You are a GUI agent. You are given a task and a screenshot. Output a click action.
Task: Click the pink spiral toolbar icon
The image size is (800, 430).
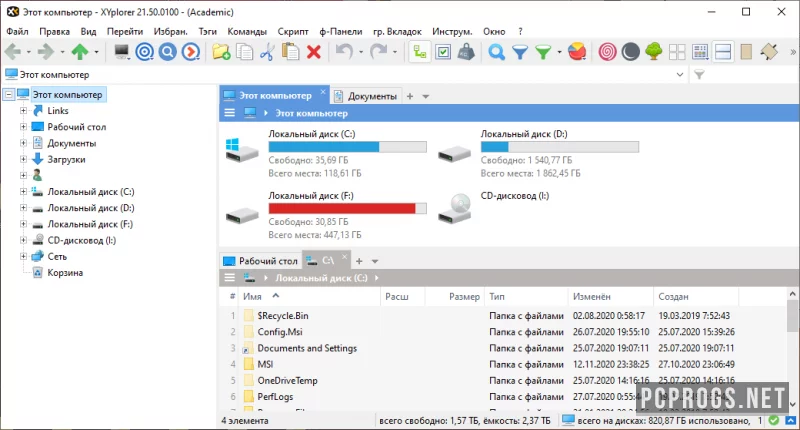click(607, 52)
